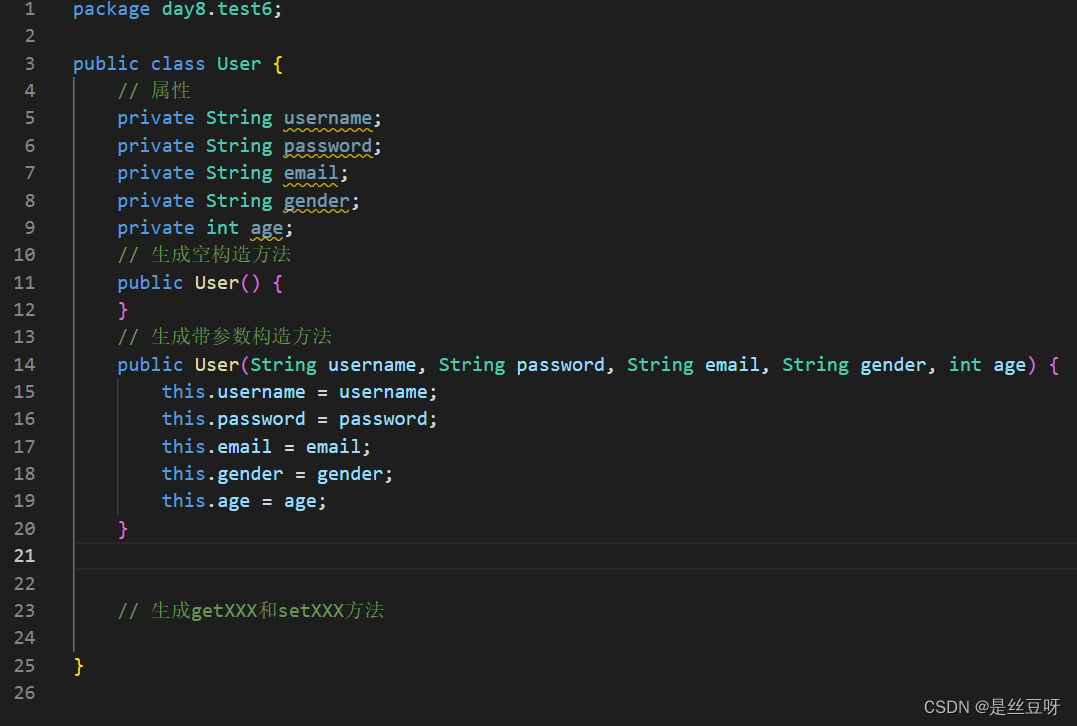Click this.age assignment on line 19
This screenshot has width=1077, height=726.
click(210, 500)
